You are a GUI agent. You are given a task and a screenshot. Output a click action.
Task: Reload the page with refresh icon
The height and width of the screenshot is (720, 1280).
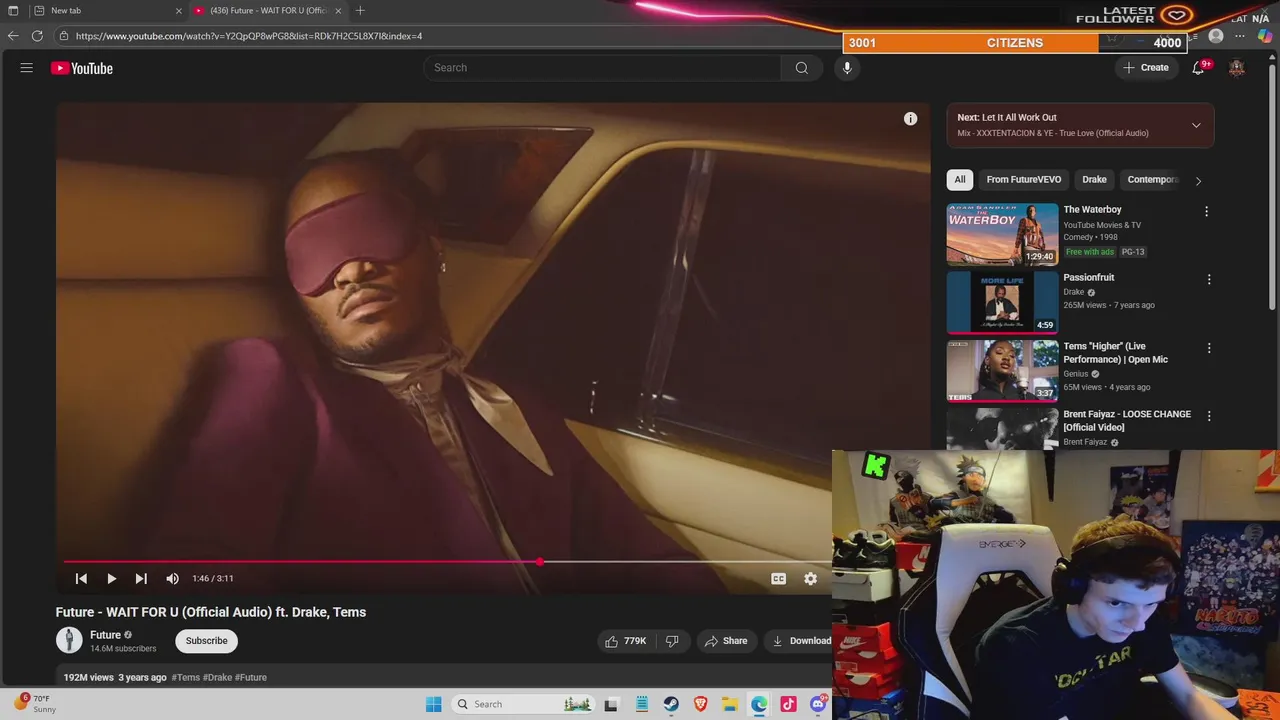click(x=37, y=36)
